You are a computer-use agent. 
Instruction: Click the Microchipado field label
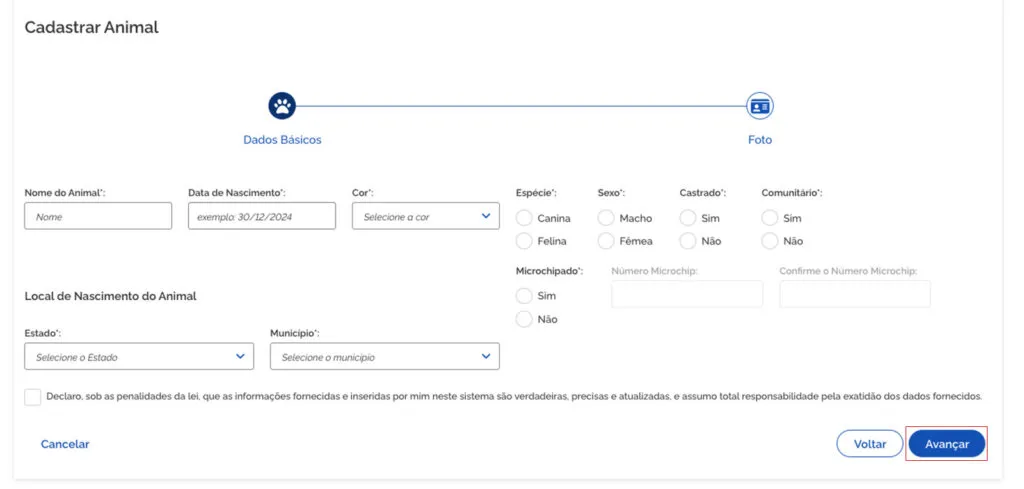tap(549, 270)
